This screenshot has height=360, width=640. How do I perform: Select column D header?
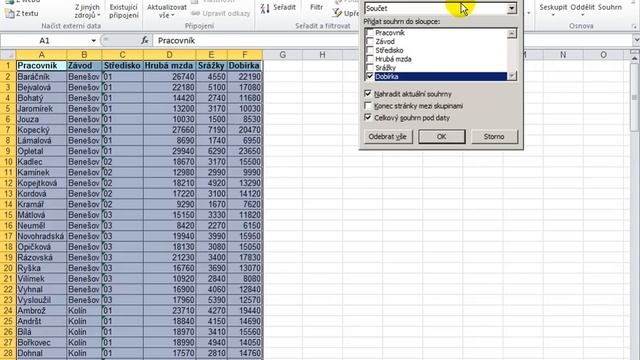169,55
